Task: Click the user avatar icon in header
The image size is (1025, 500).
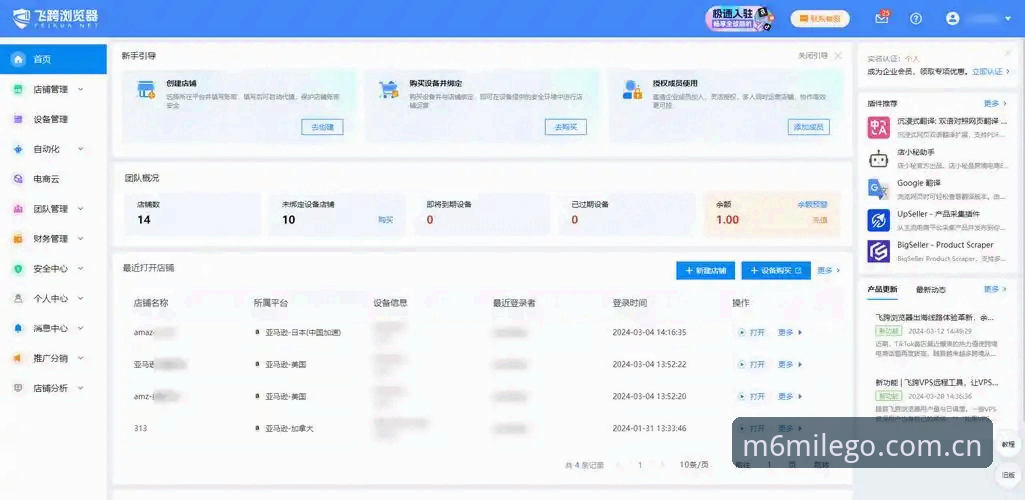Action: (x=952, y=18)
